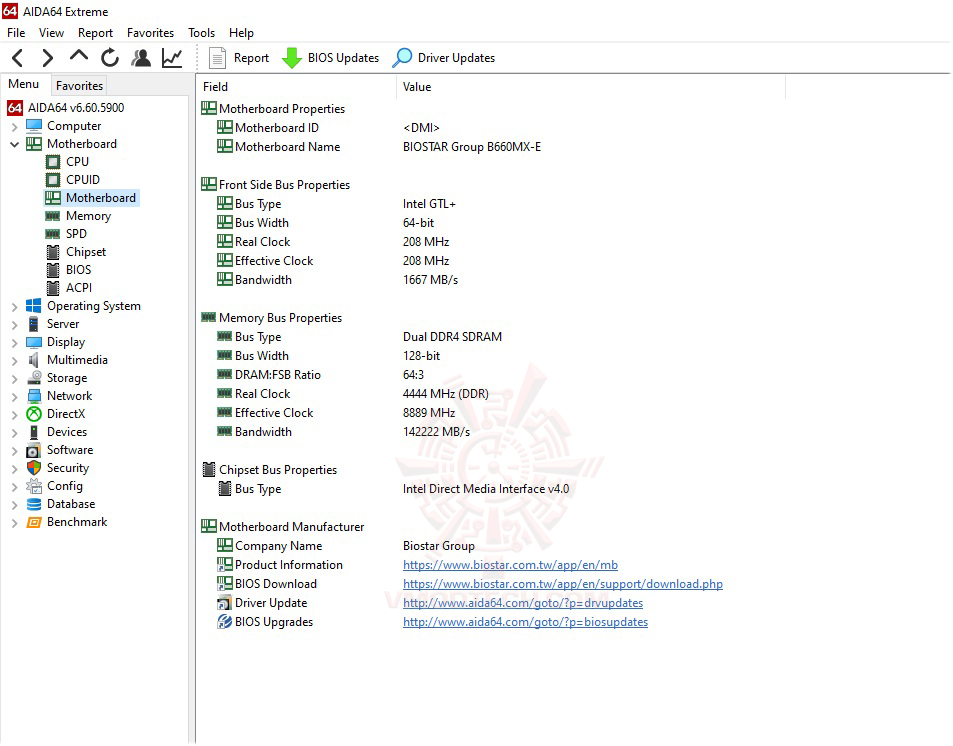Viewport: 953px width, 746px height.
Task: Select the SPD icon in tree
Action: 53,234
